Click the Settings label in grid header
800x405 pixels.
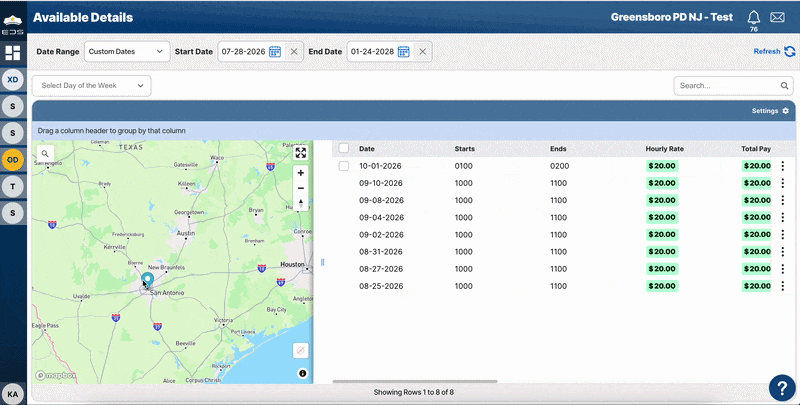765,111
